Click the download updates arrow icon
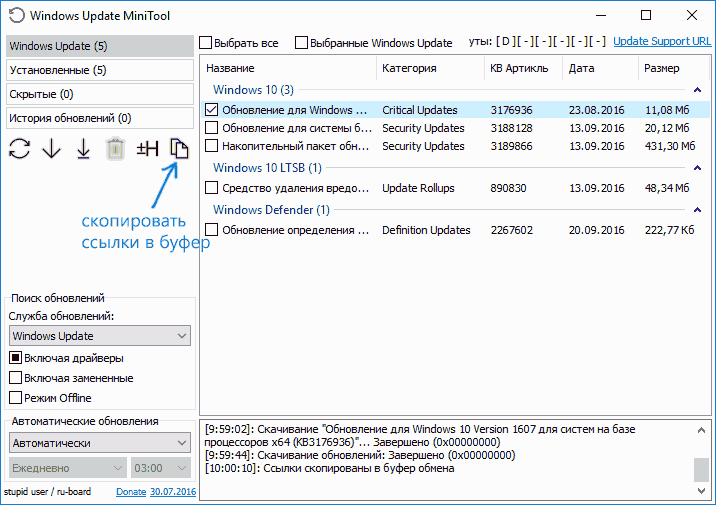The width and height of the screenshot is (716, 505). (x=52, y=149)
